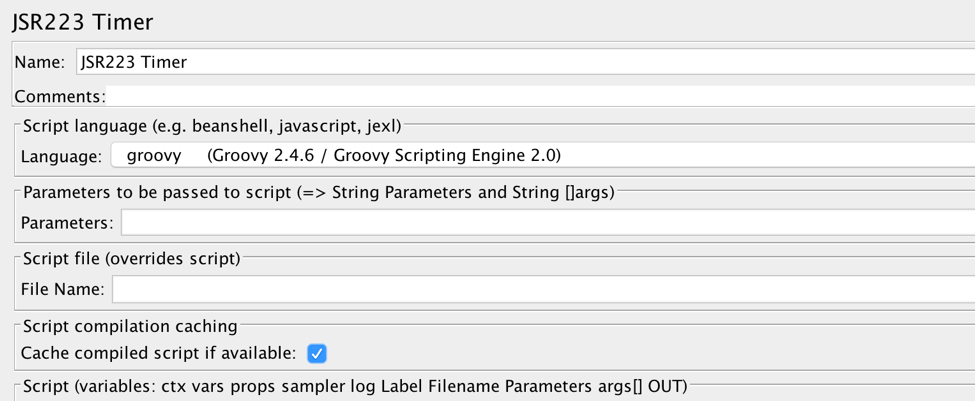Click the 'Parameters:' label
Screen dimensions: 975x401
67,222
